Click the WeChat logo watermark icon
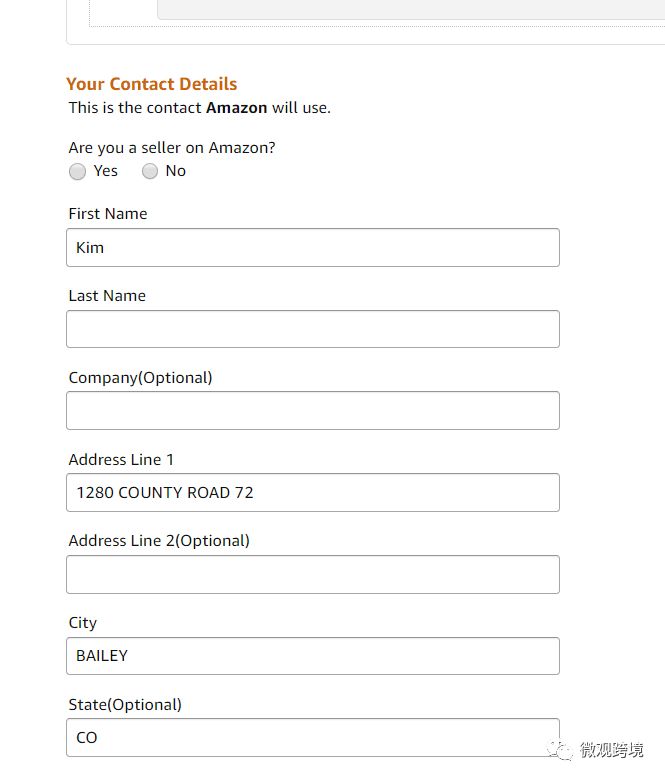 click(x=564, y=751)
